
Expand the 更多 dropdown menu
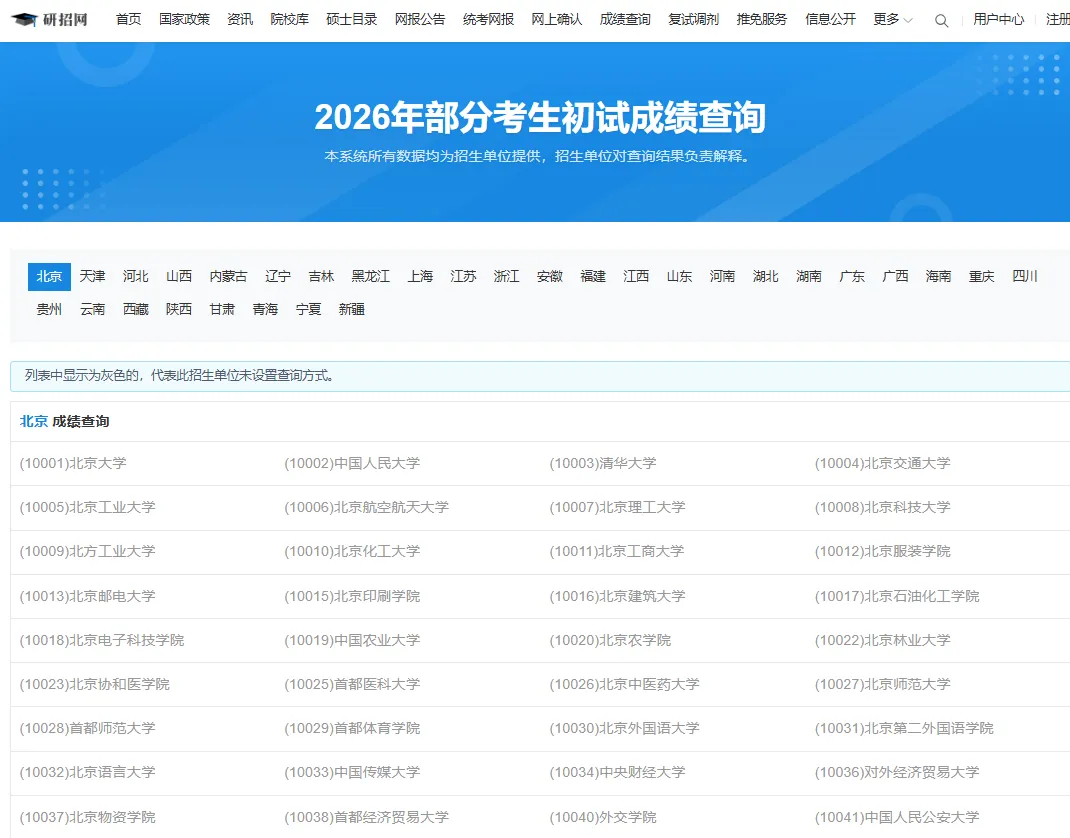(893, 20)
